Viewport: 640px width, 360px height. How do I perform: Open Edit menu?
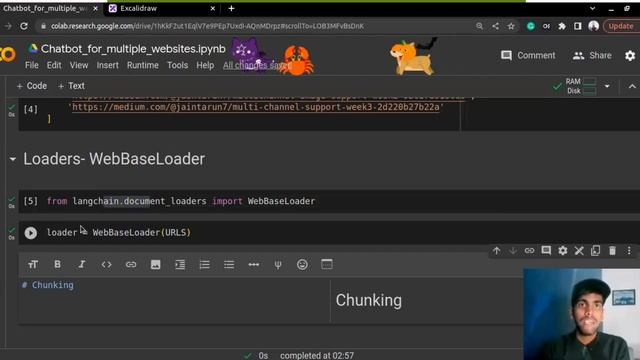tap(54, 65)
